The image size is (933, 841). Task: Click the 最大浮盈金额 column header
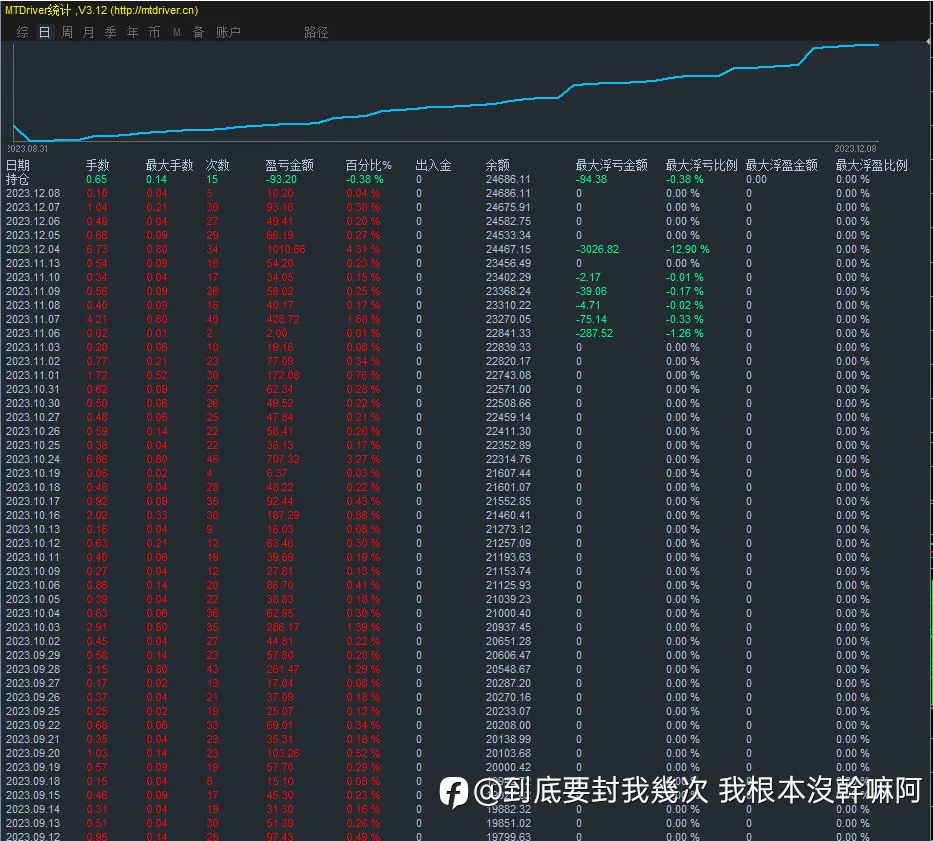click(782, 165)
